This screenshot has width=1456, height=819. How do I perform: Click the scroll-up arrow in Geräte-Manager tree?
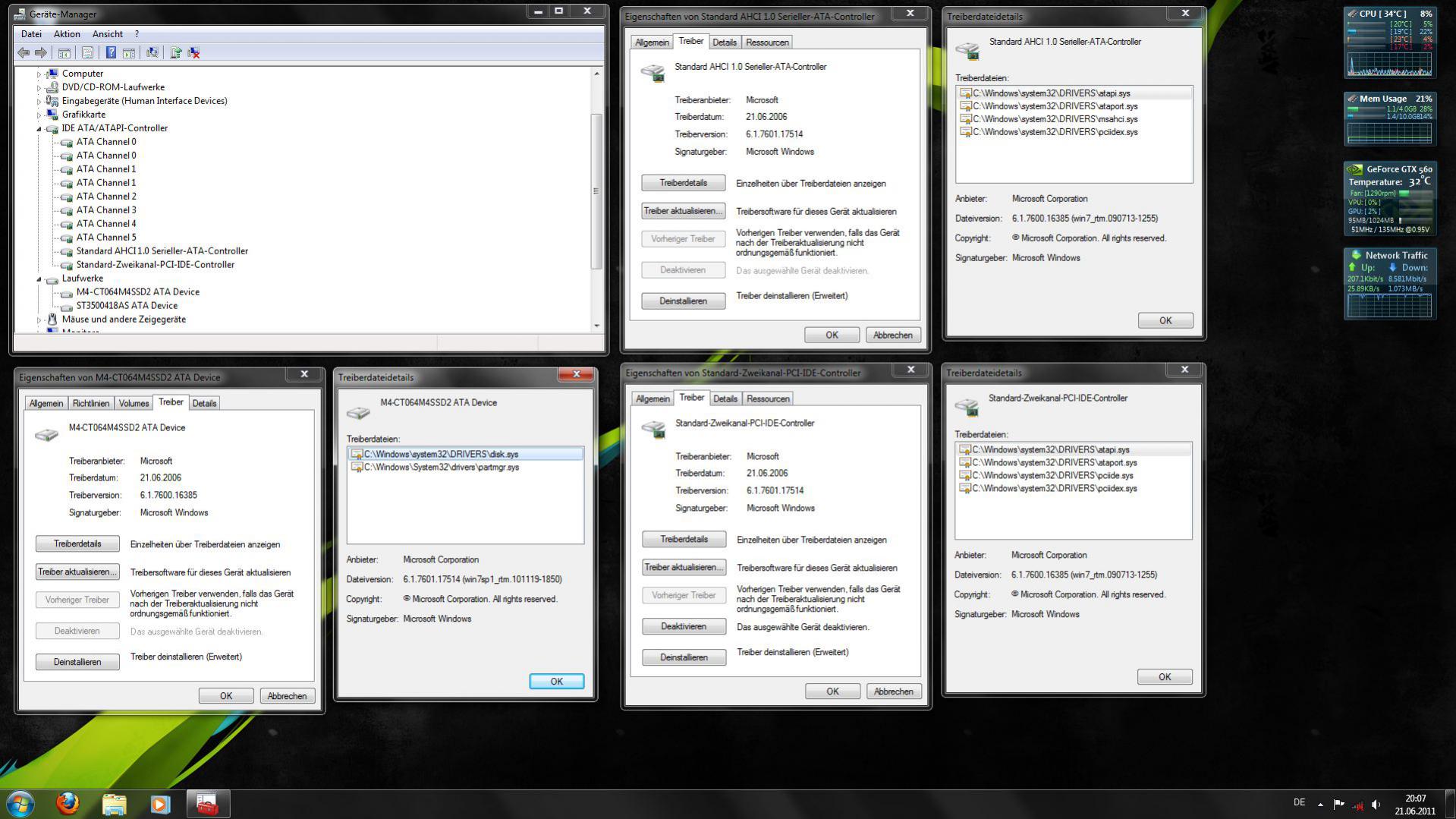pyautogui.click(x=596, y=74)
